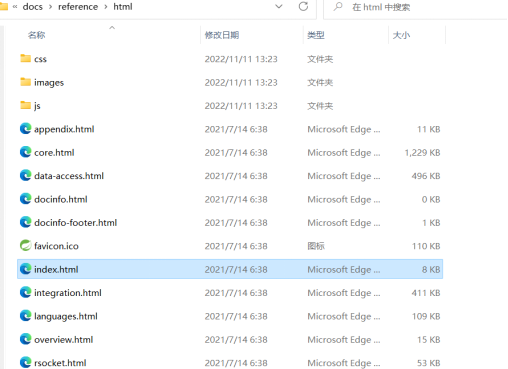Screen dimensions: 508x369
Task: Click the 411 KB size of integration.html
Action: 426,293
